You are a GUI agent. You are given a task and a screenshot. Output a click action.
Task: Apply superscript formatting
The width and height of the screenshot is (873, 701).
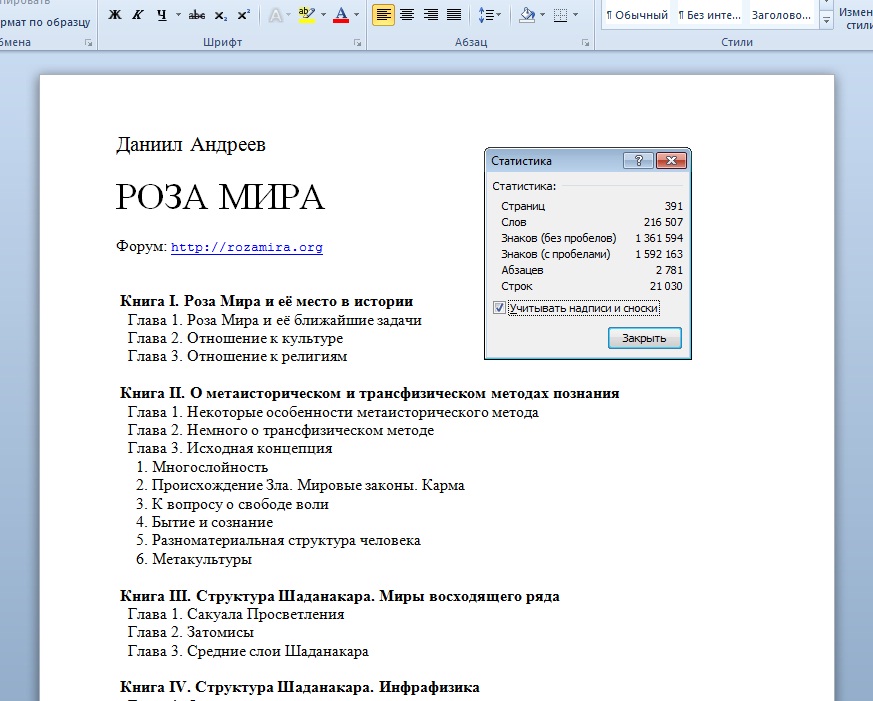(x=243, y=15)
